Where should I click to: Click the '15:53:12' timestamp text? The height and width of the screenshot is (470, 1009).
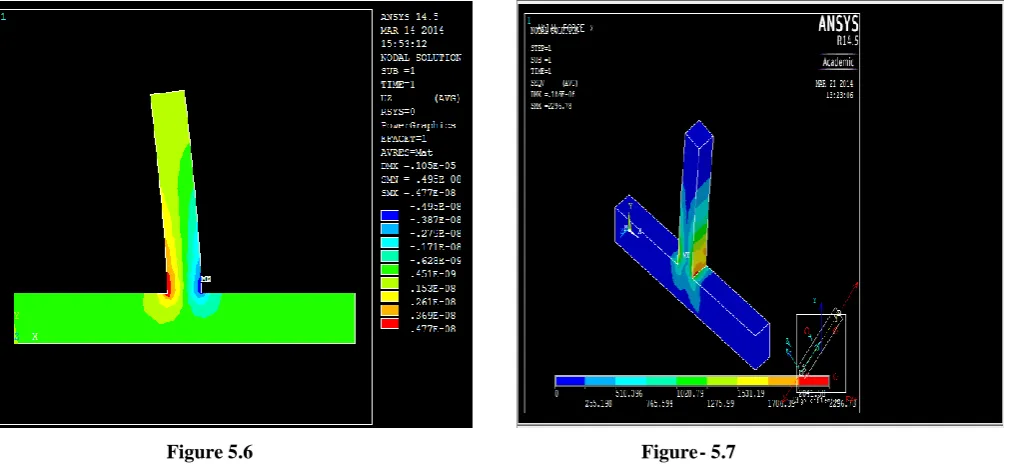coord(403,44)
